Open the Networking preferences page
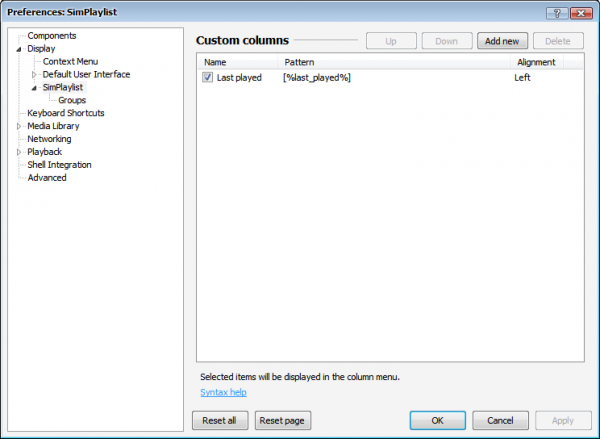The width and height of the screenshot is (600, 439). (49, 140)
